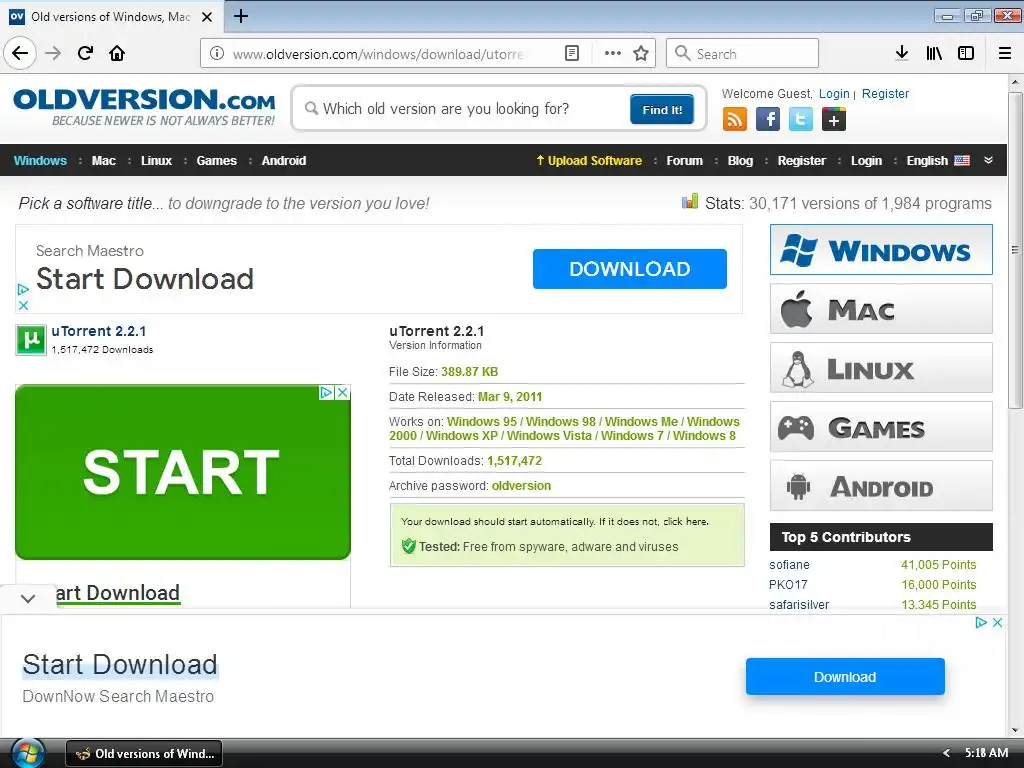Viewport: 1024px width, 768px height.
Task: Click the Find It! button
Action: click(x=662, y=109)
